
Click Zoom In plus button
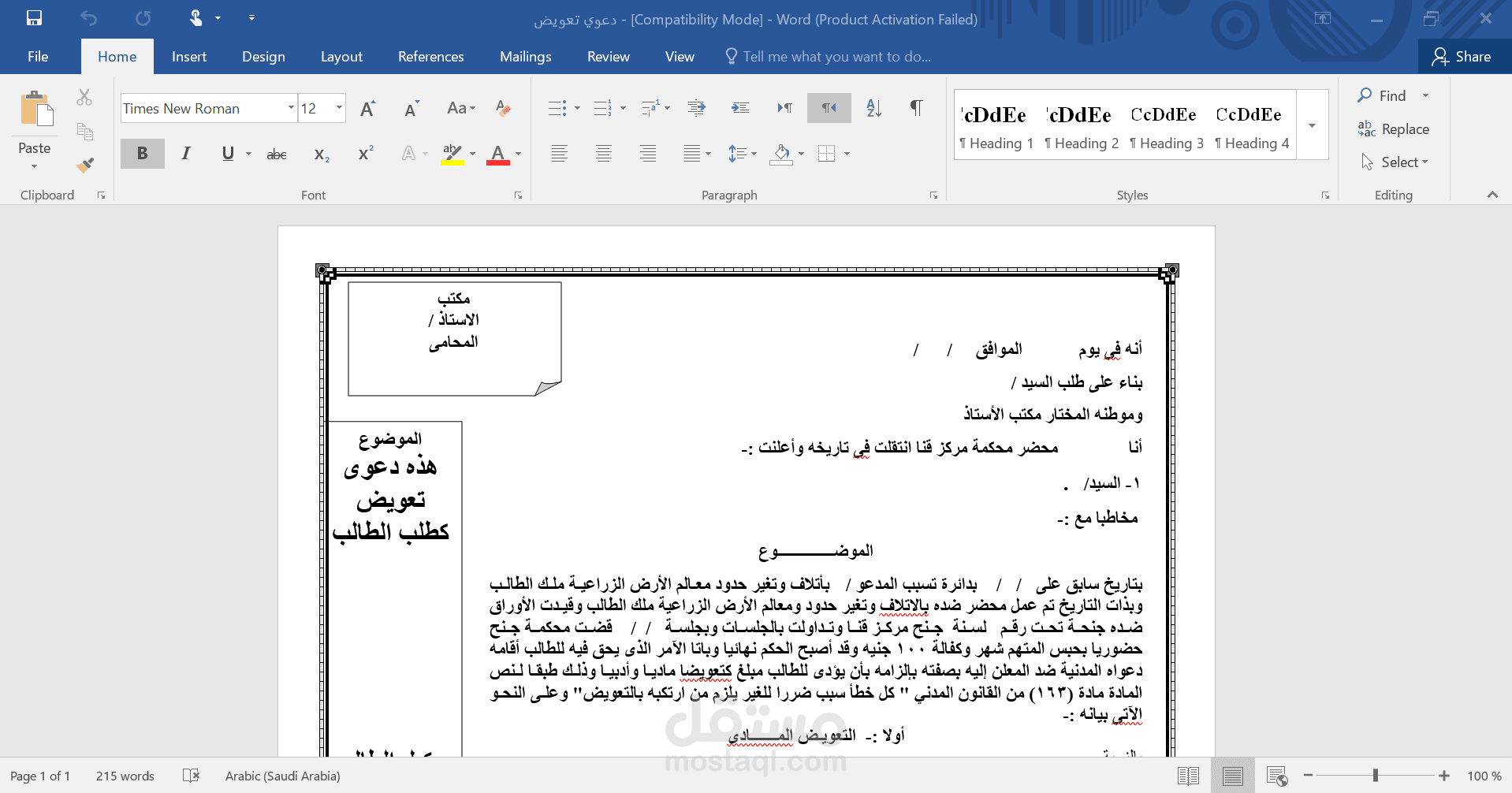click(1444, 776)
